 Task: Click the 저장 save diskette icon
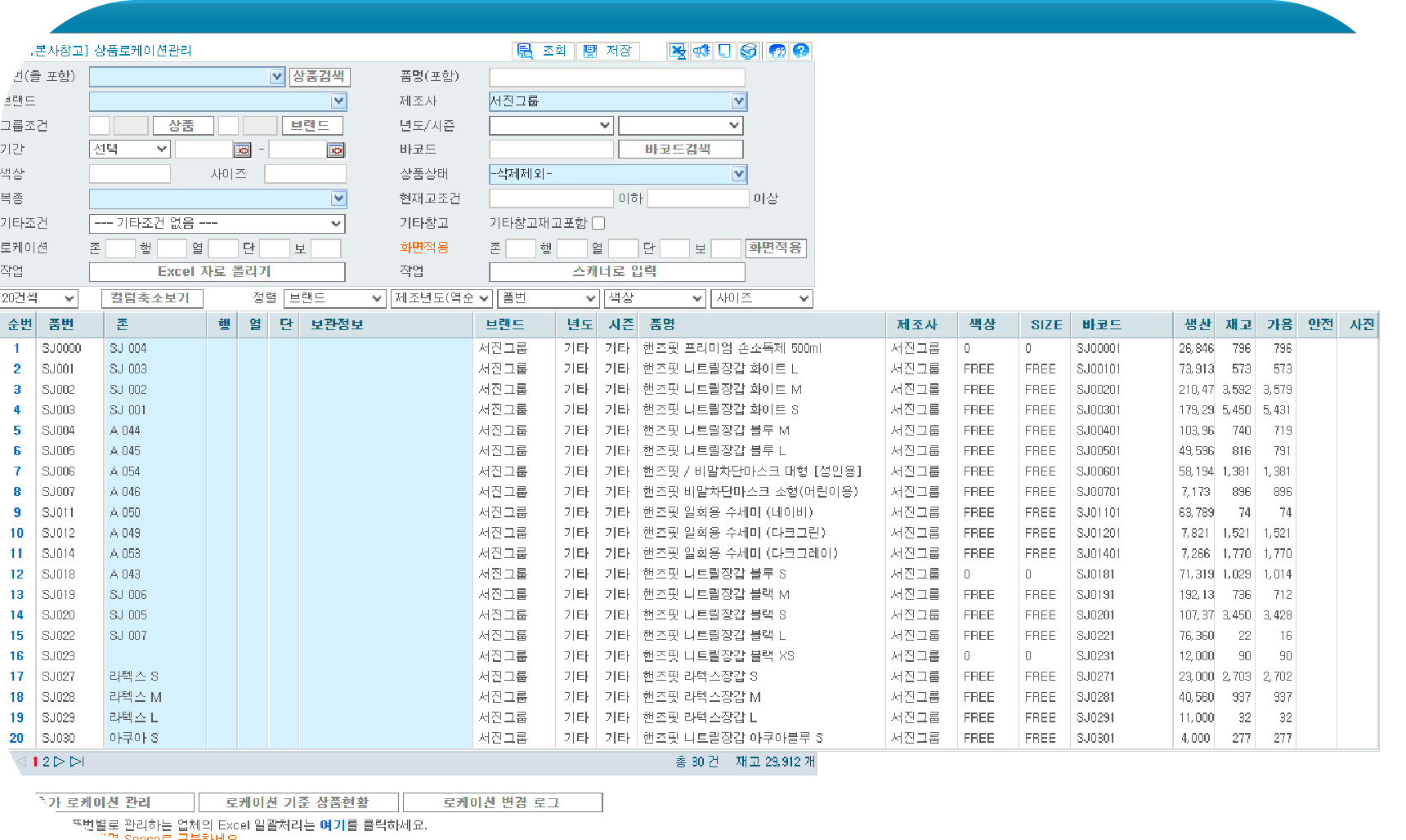[x=608, y=51]
